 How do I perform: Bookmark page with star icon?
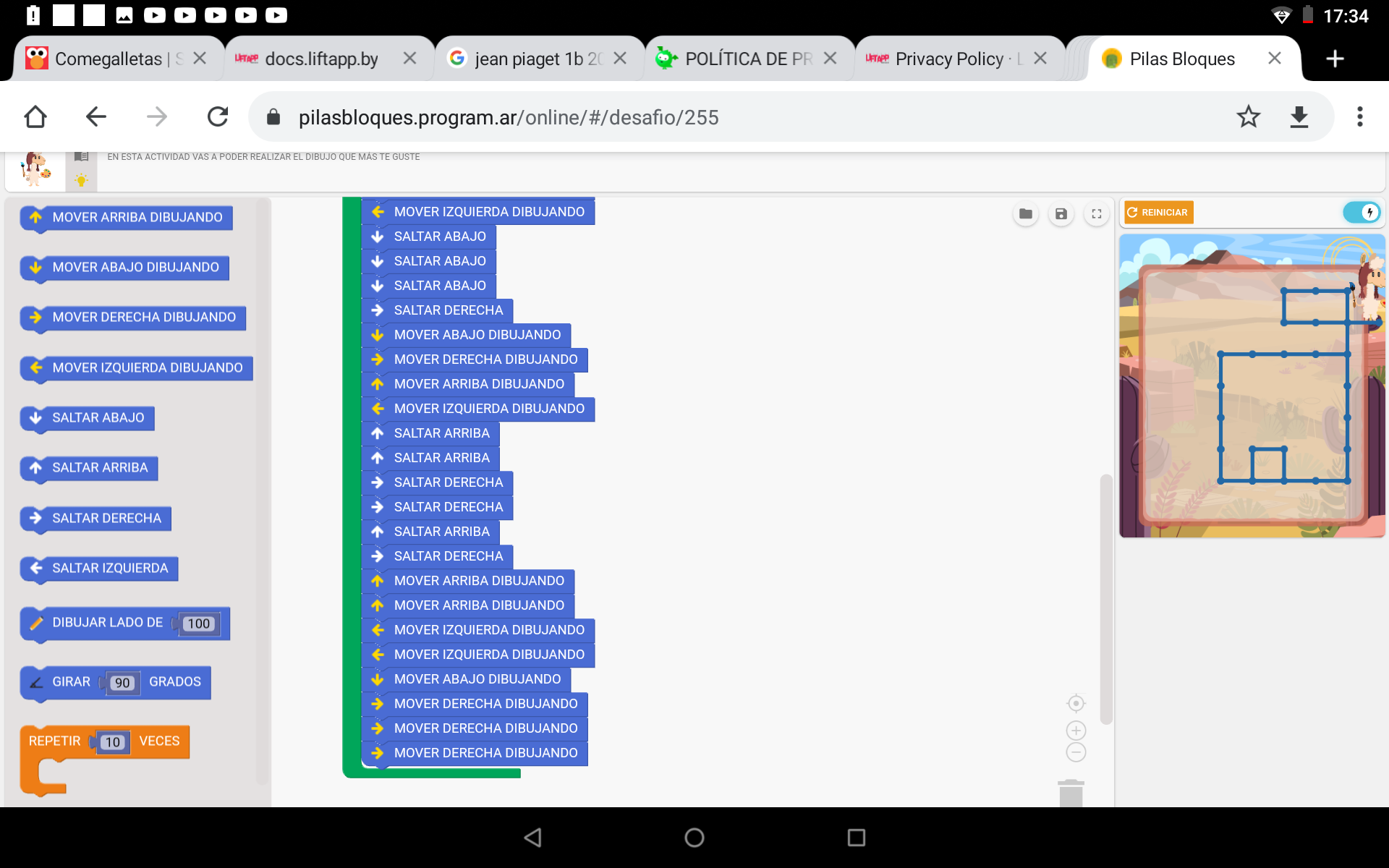(1248, 116)
